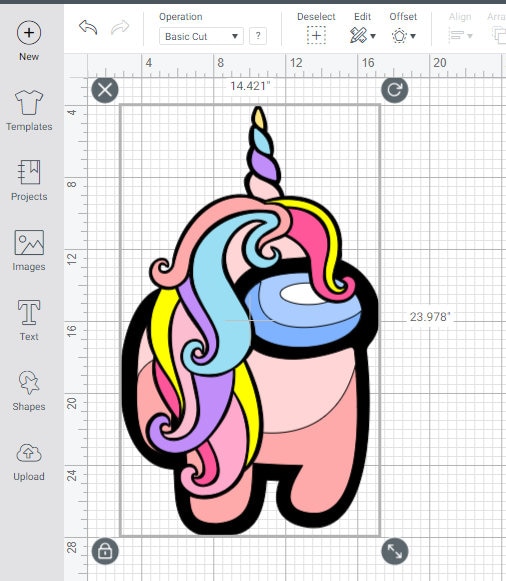Open the Upload cloud panel
Image resolution: width=506 pixels, height=581 pixels.
(x=29, y=461)
